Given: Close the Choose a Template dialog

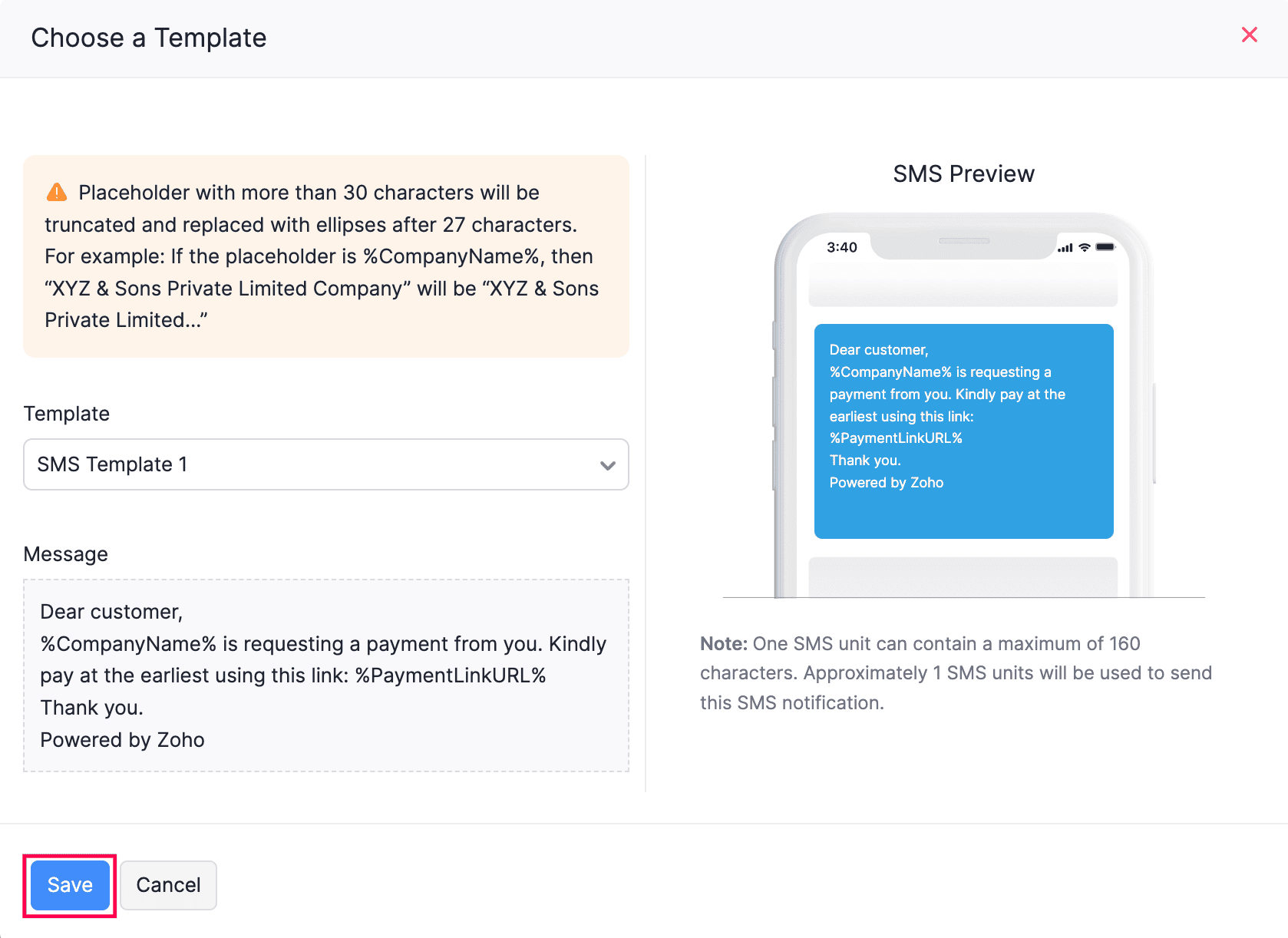Looking at the screenshot, I should coord(1249,35).
